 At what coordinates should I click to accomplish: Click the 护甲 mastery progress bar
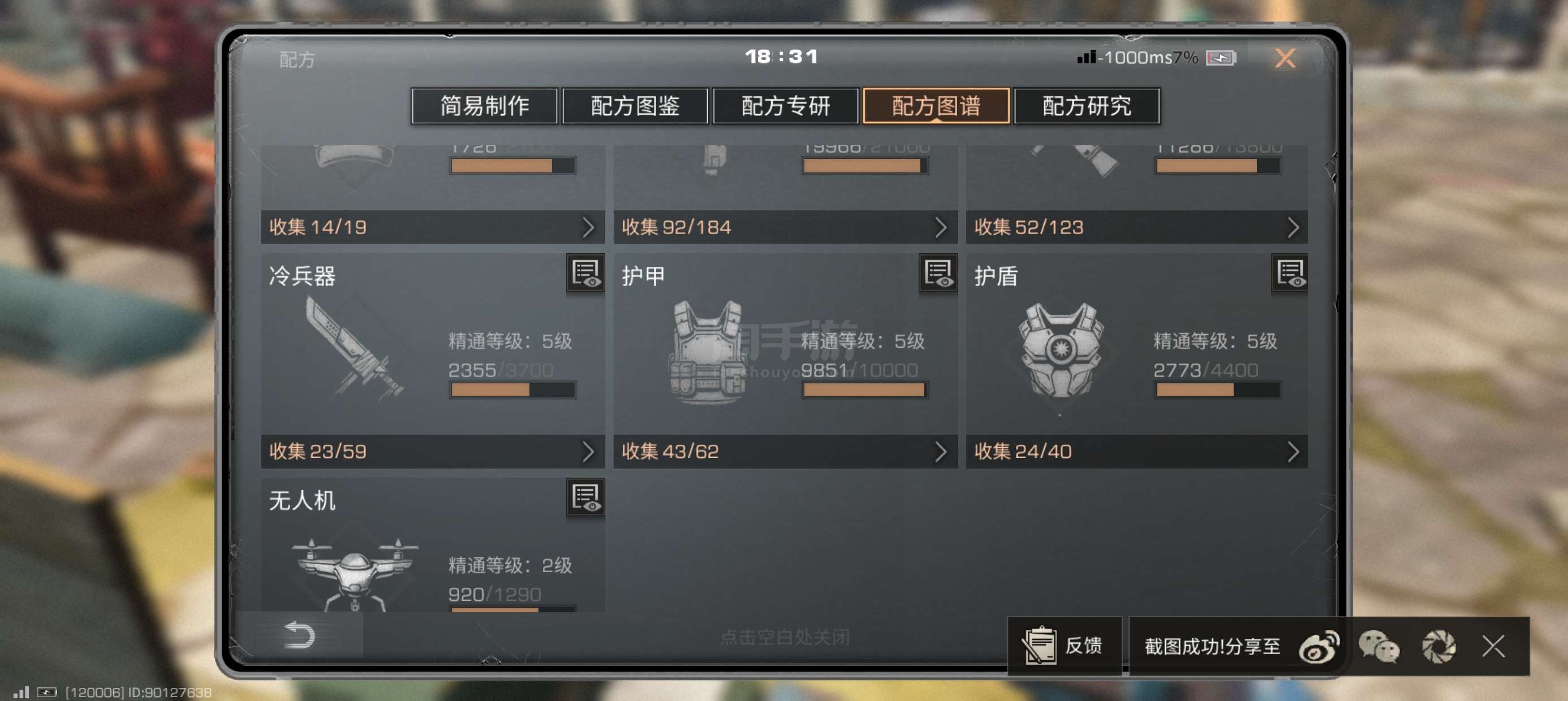(x=864, y=391)
